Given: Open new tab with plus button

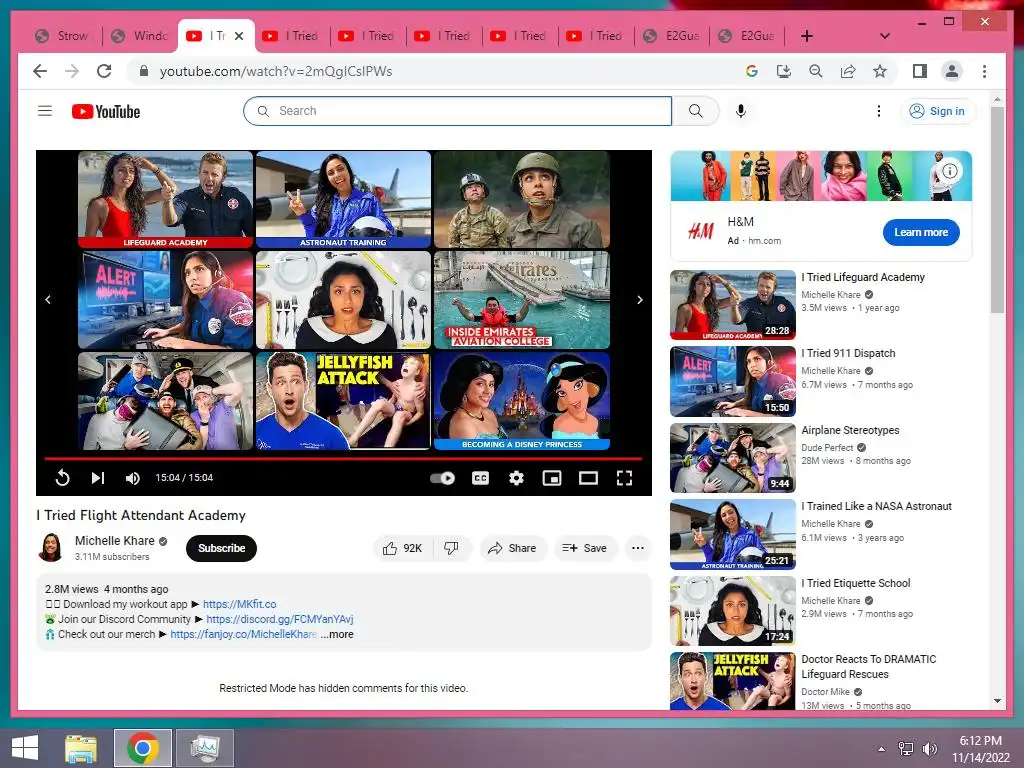Looking at the screenshot, I should (807, 36).
